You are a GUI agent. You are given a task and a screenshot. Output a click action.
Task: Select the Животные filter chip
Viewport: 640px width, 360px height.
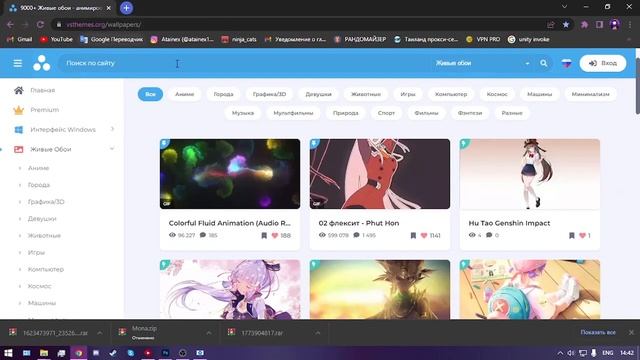click(366, 94)
